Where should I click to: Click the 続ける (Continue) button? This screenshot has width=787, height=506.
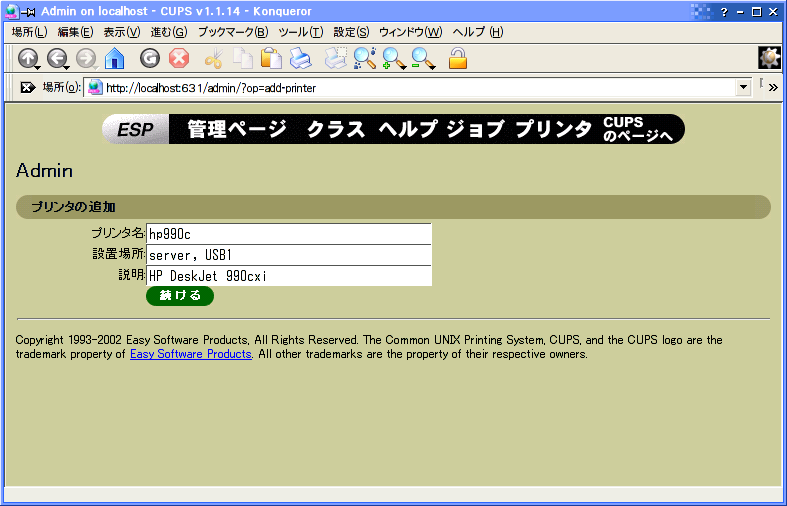[x=180, y=296]
